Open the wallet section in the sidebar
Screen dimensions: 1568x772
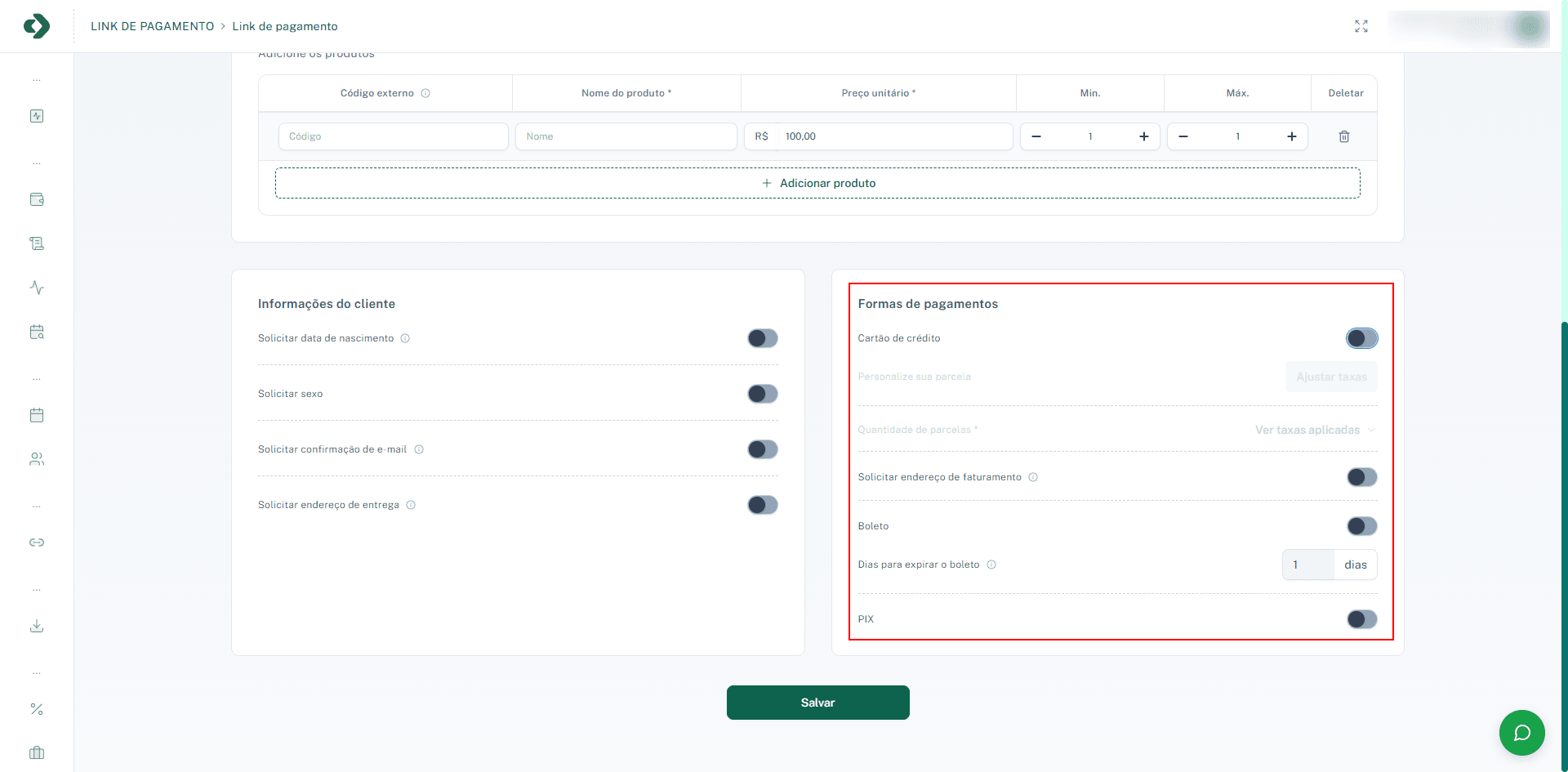click(37, 199)
